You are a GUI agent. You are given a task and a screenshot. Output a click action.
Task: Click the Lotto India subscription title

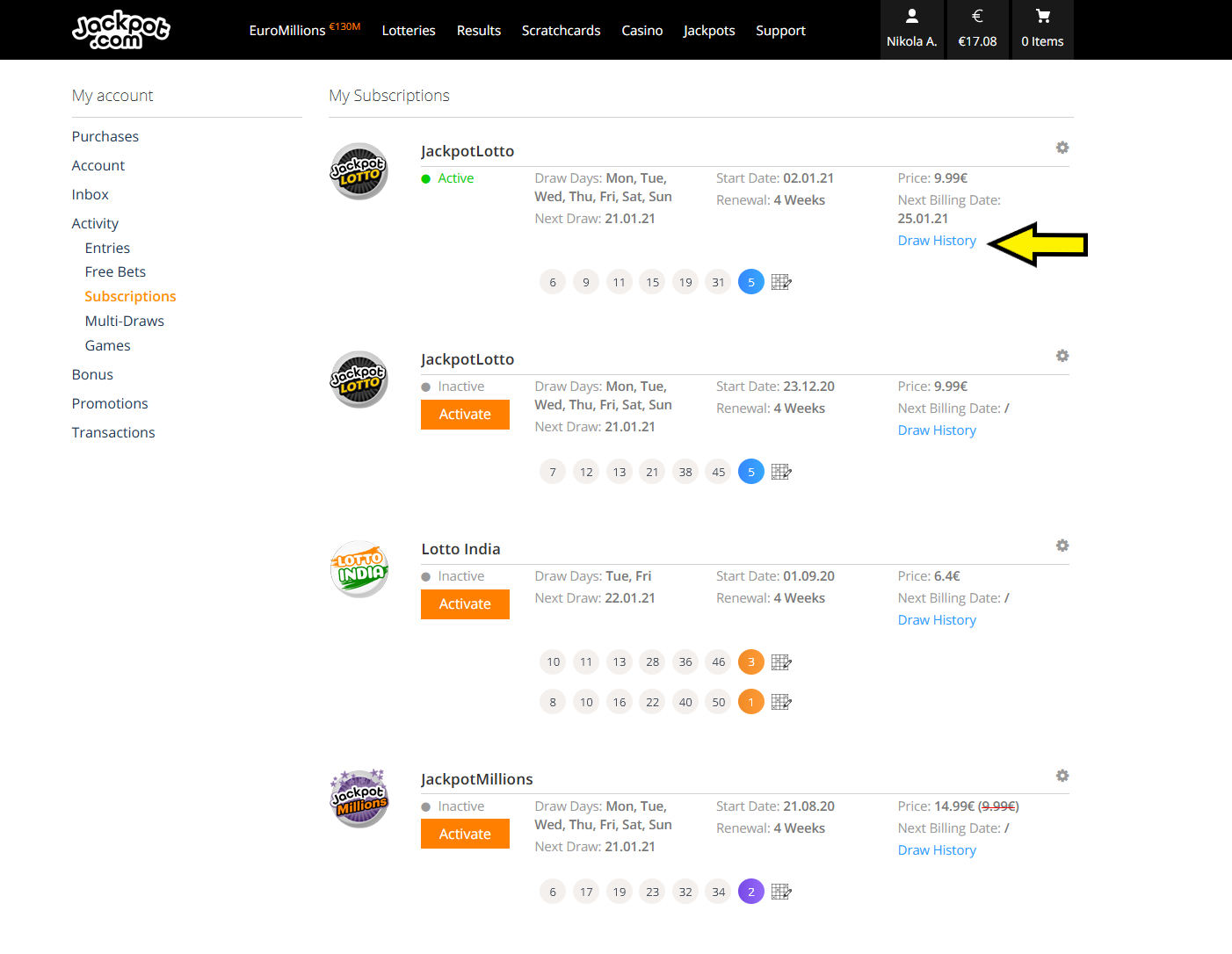460,549
